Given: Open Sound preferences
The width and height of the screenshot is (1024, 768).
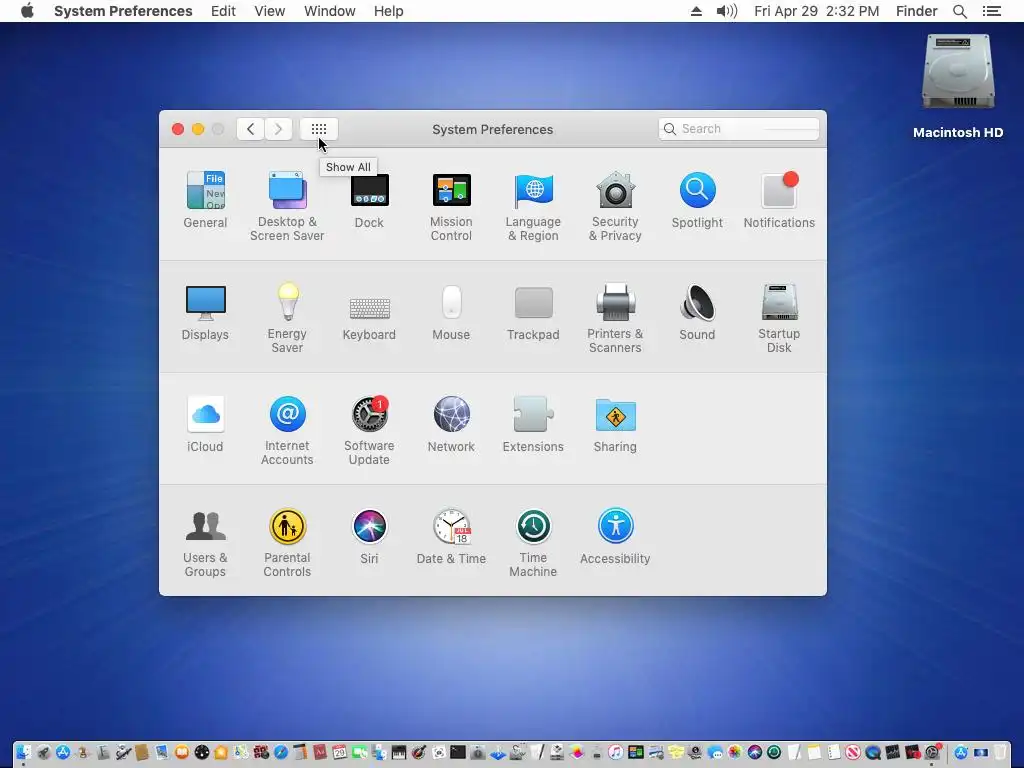Looking at the screenshot, I should [x=697, y=312].
